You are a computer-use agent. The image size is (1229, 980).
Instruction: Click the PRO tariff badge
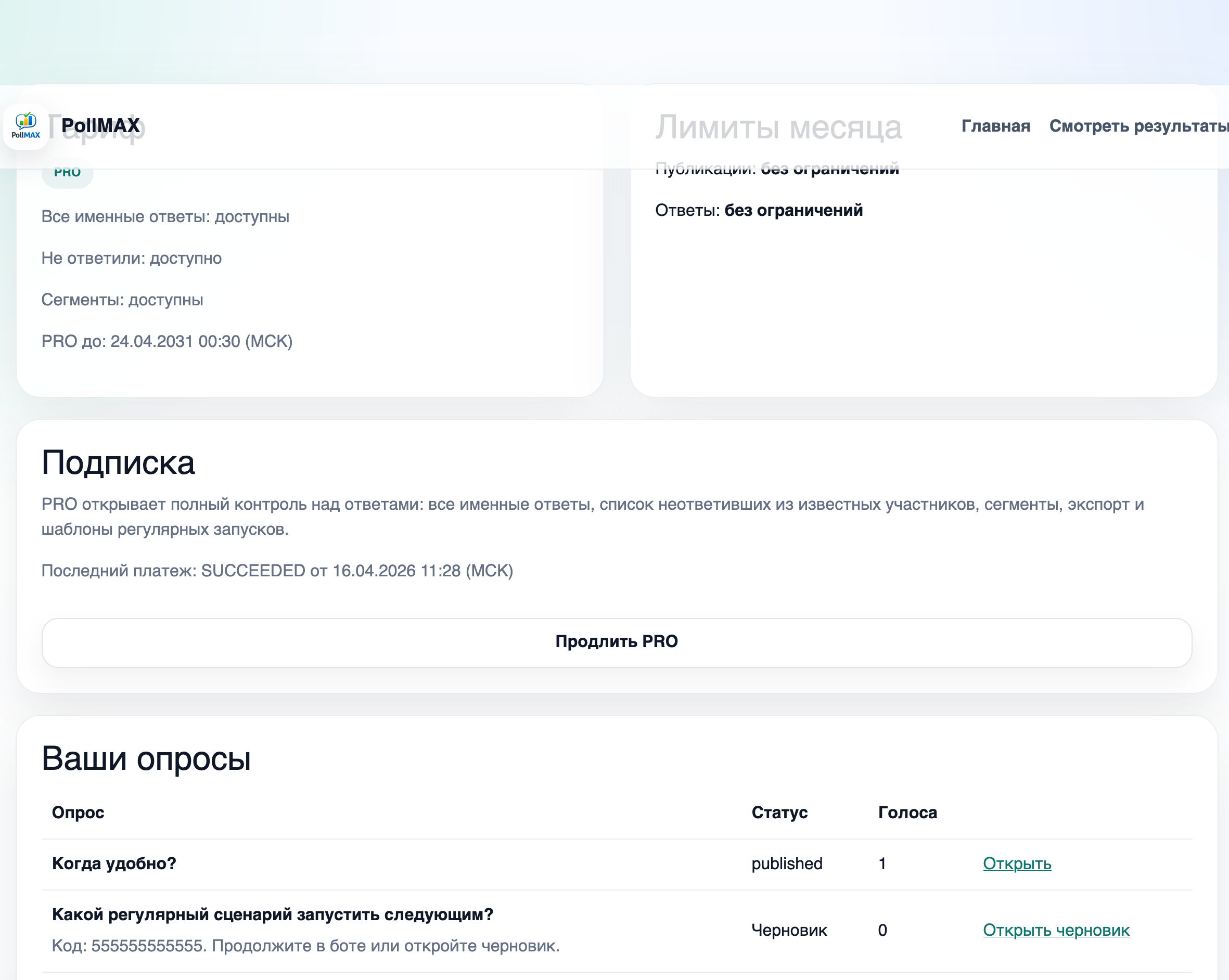click(67, 173)
